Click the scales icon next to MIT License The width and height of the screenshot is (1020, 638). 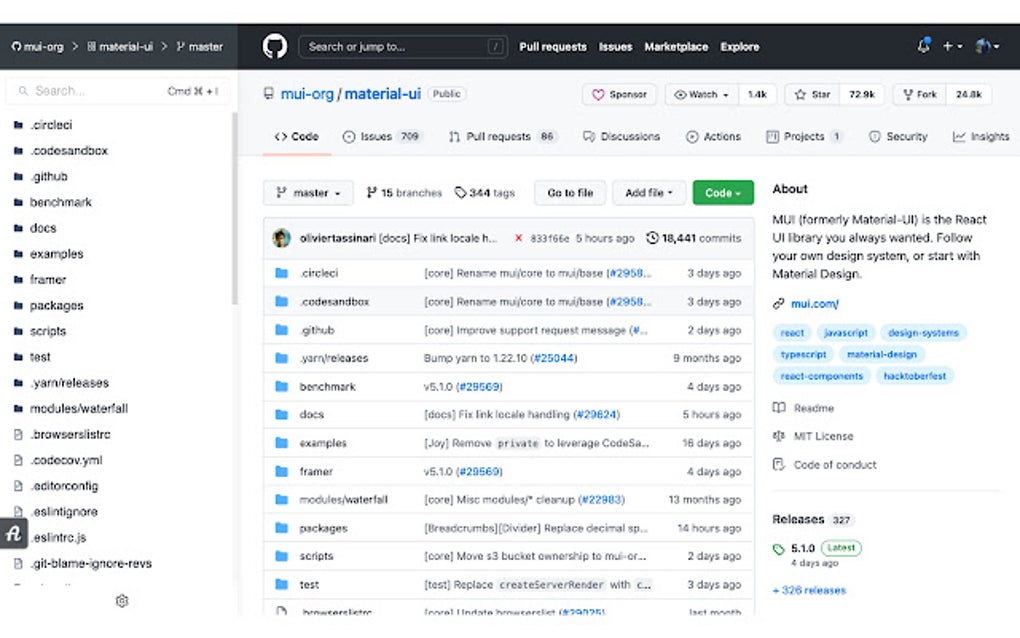777,436
